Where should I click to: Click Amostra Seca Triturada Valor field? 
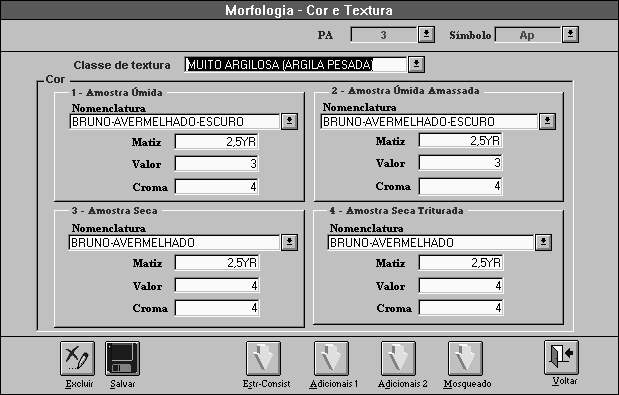pos(461,285)
